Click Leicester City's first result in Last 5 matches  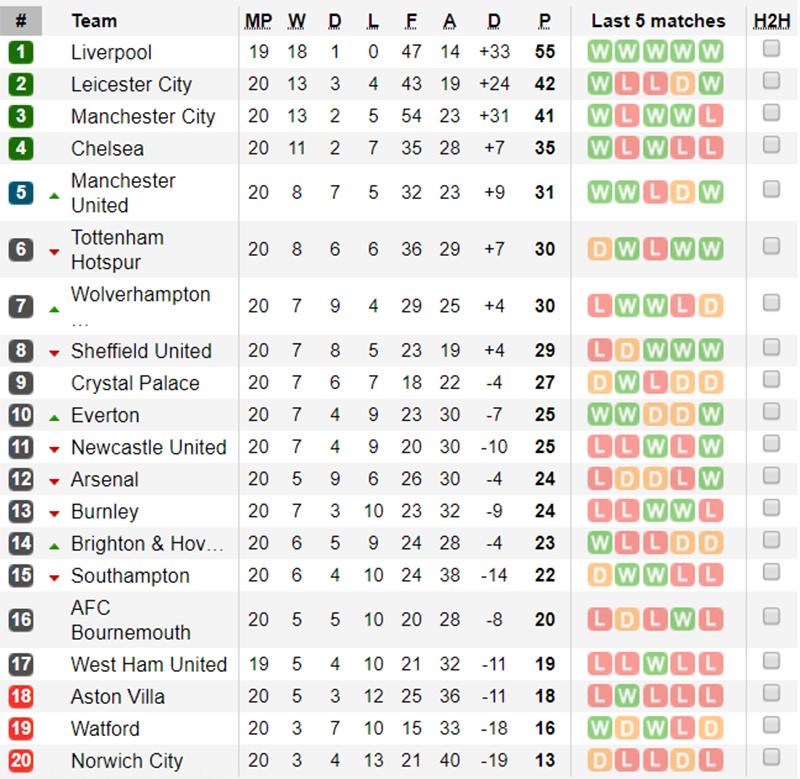click(599, 85)
